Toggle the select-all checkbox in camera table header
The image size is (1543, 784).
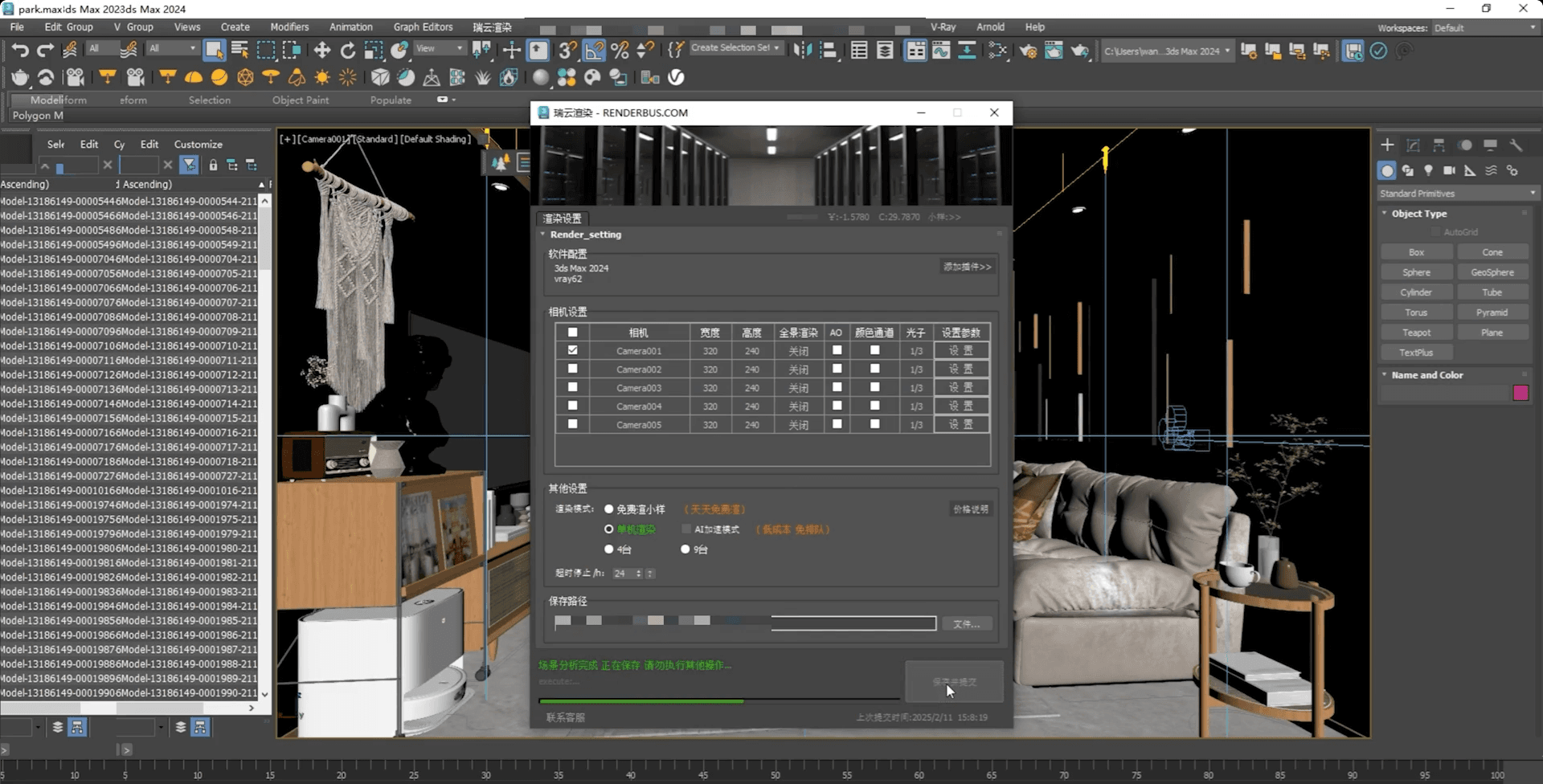[x=572, y=332]
